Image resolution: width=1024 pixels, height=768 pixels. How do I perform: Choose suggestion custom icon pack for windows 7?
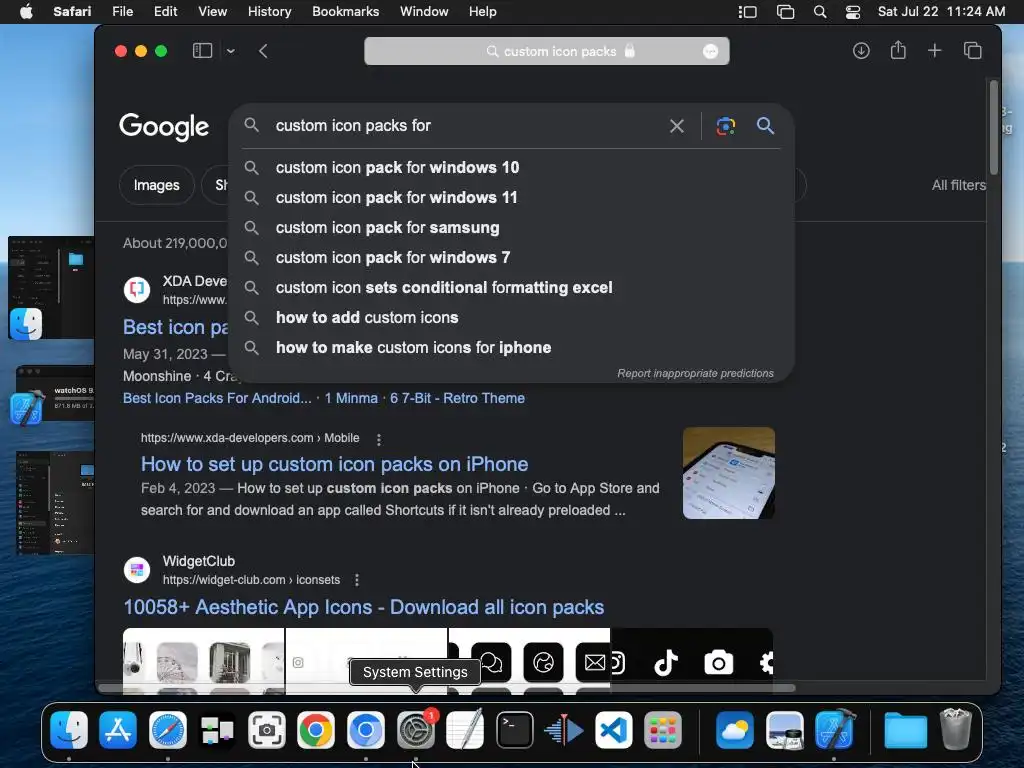coord(511,257)
